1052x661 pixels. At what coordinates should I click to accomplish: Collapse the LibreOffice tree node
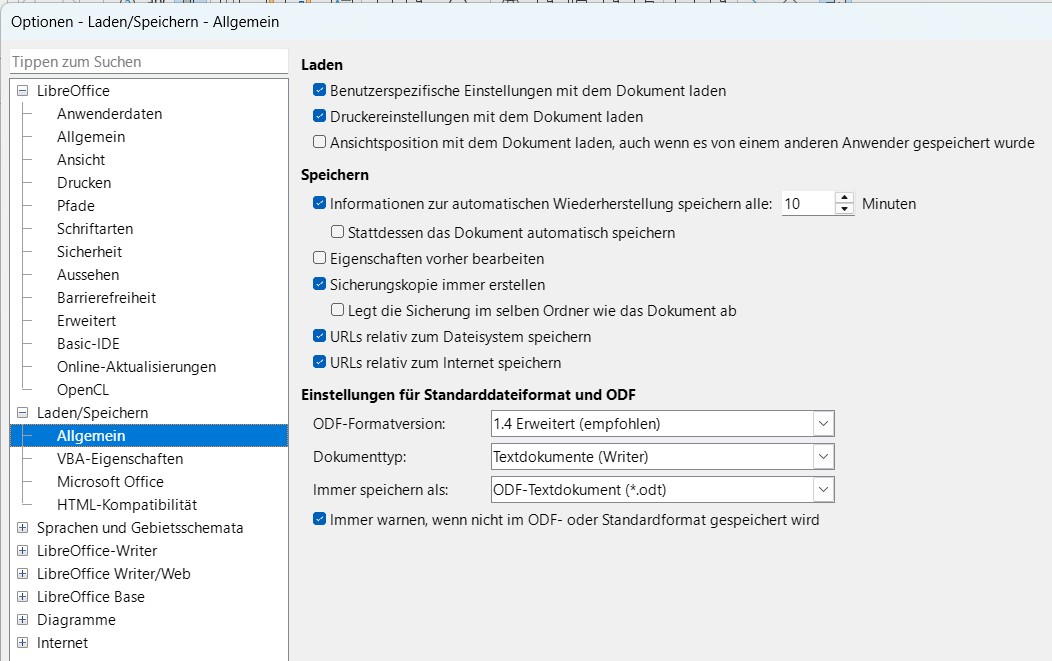click(22, 91)
